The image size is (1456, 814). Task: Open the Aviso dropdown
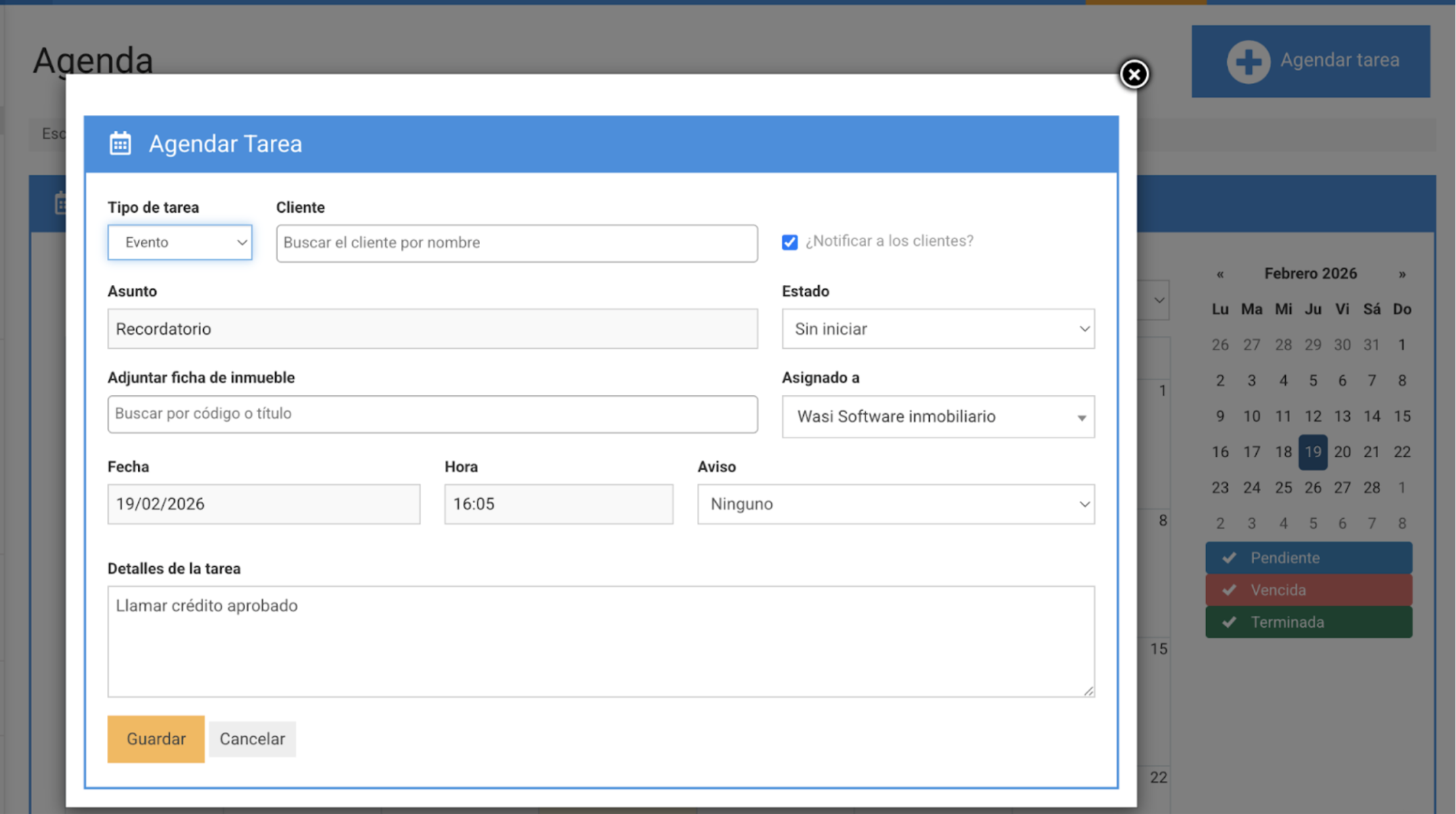pyautogui.click(x=895, y=504)
